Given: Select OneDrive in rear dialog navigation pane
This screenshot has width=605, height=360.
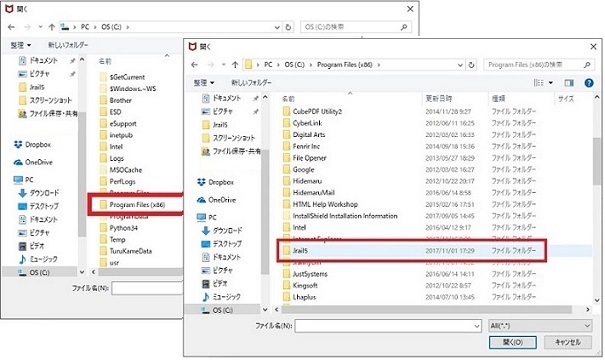Looking at the screenshot, I should [x=33, y=162].
